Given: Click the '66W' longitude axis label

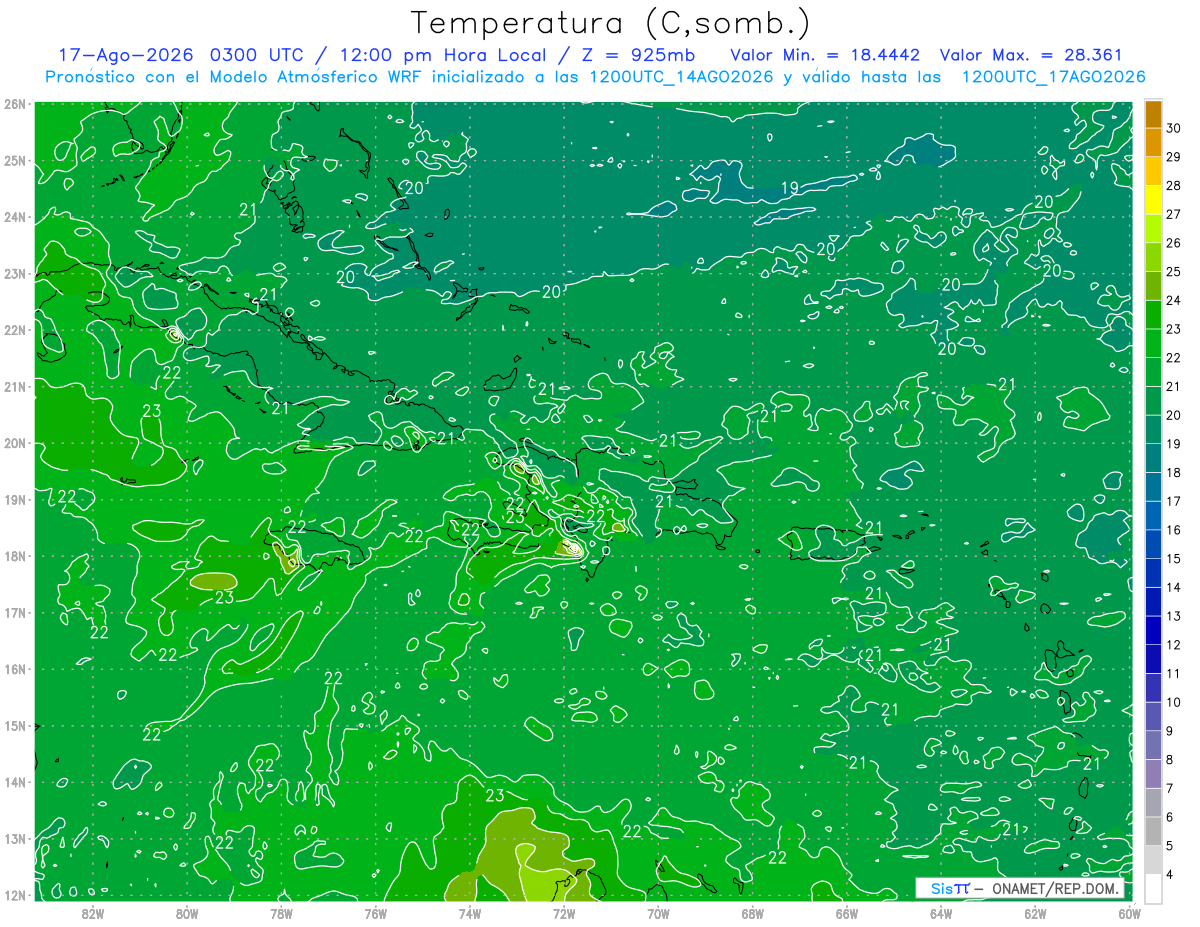Looking at the screenshot, I should [x=846, y=912].
